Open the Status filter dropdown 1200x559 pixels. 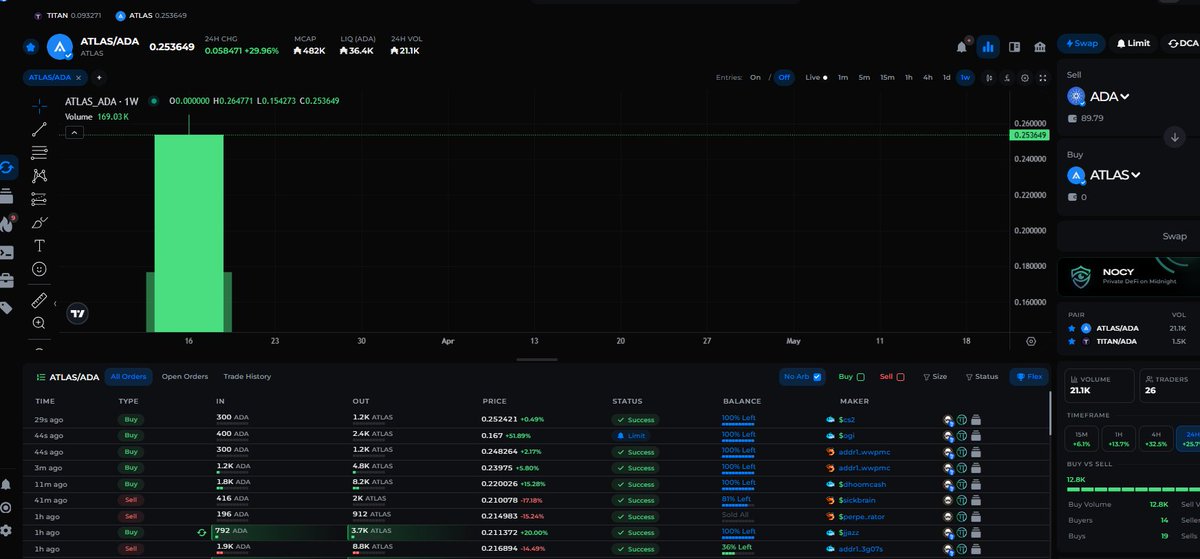[982, 377]
